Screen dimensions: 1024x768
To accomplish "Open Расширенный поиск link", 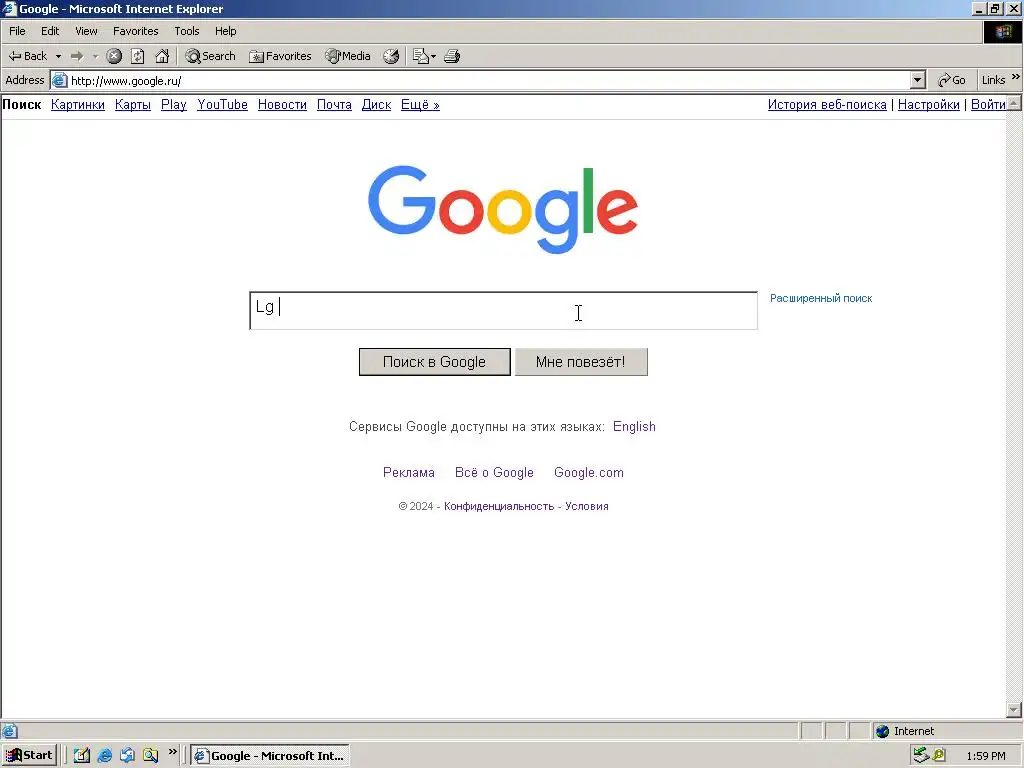I will click(x=821, y=298).
